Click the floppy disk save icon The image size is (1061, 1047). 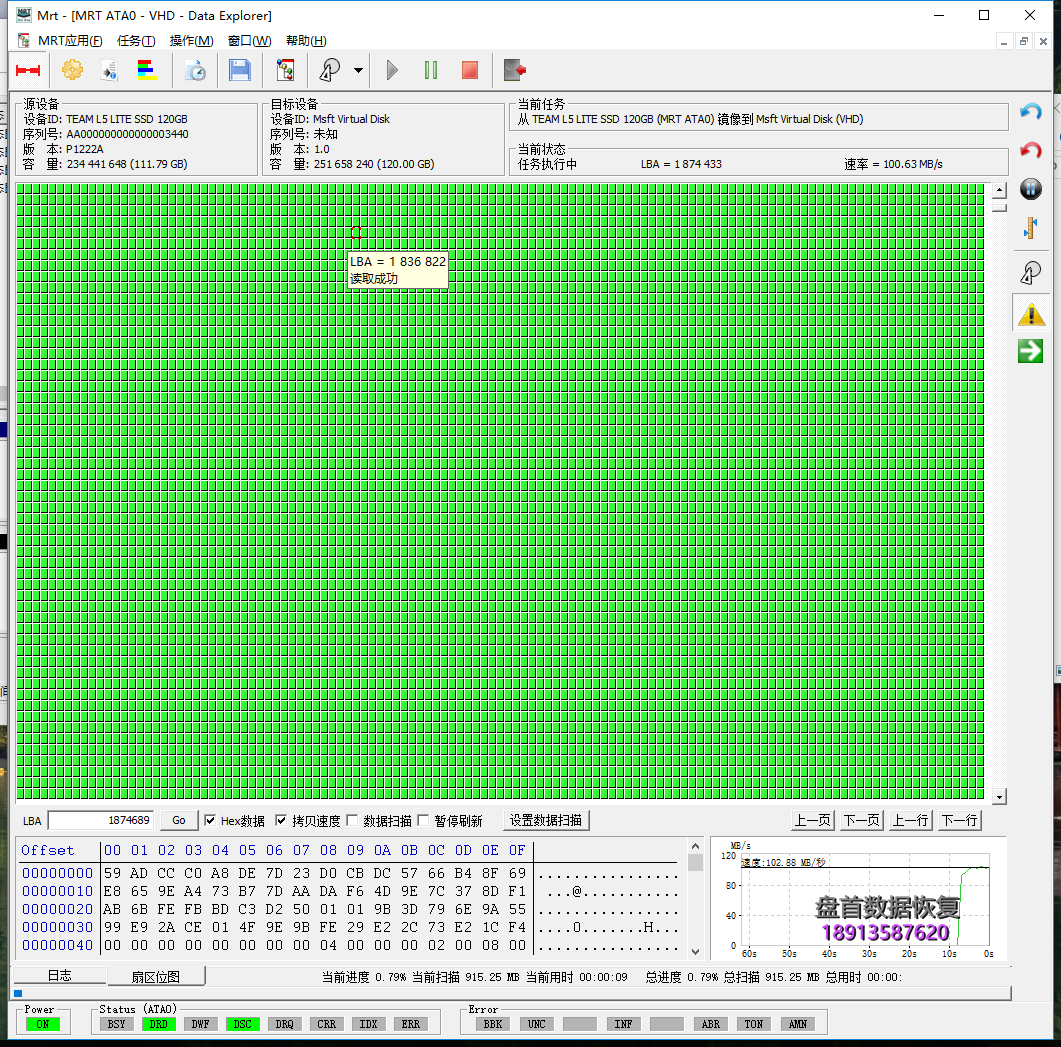click(x=240, y=70)
